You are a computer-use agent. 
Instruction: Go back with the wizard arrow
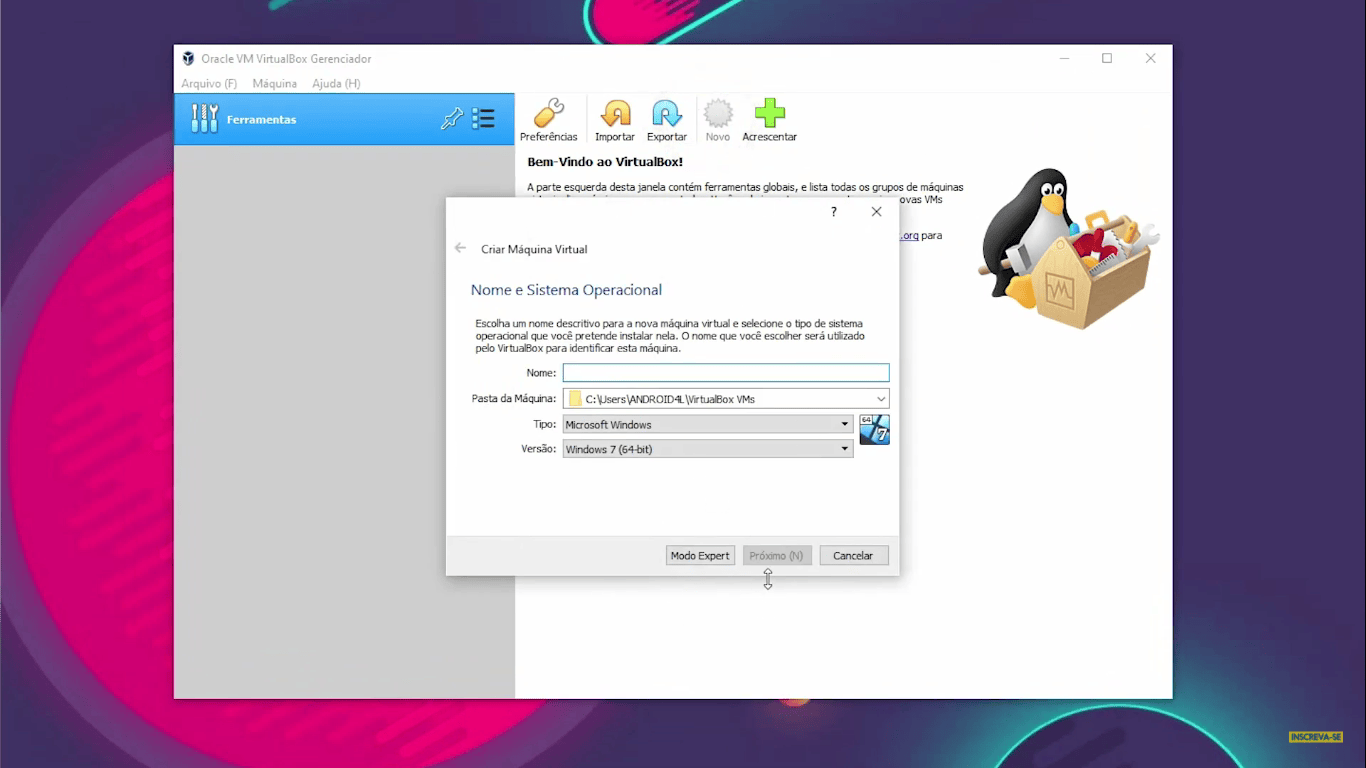tap(460, 248)
